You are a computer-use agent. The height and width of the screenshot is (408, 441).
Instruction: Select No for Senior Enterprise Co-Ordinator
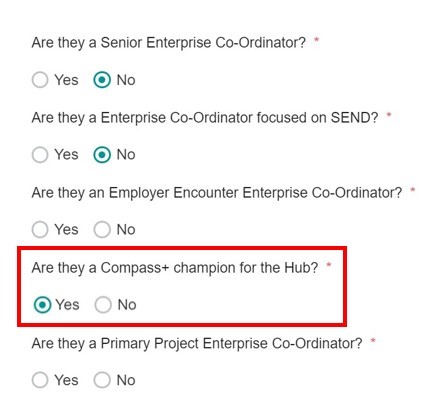(102, 80)
